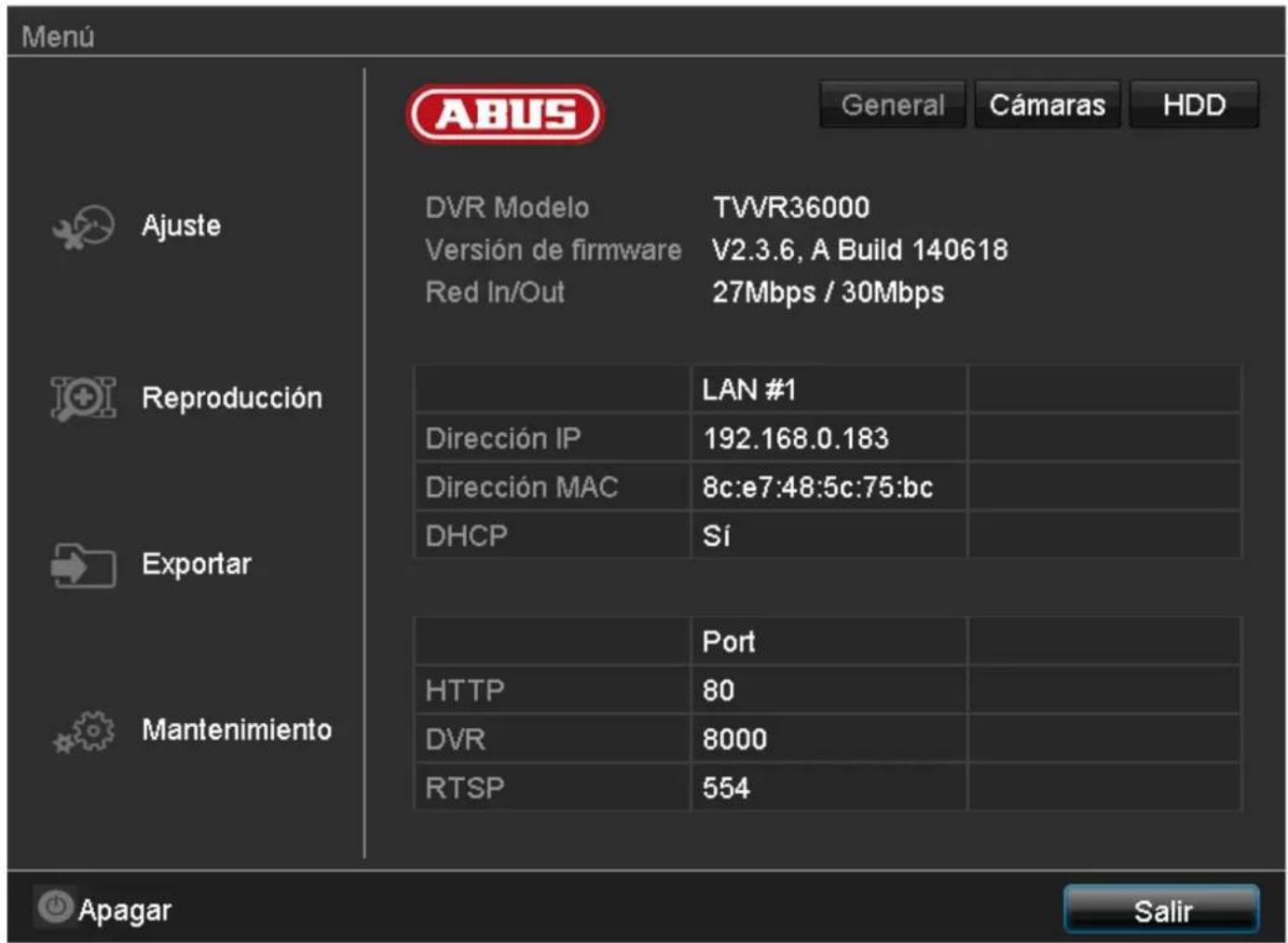Click the Exportar folder arrow icon
The width and height of the screenshot is (1288, 943).
(x=83, y=565)
